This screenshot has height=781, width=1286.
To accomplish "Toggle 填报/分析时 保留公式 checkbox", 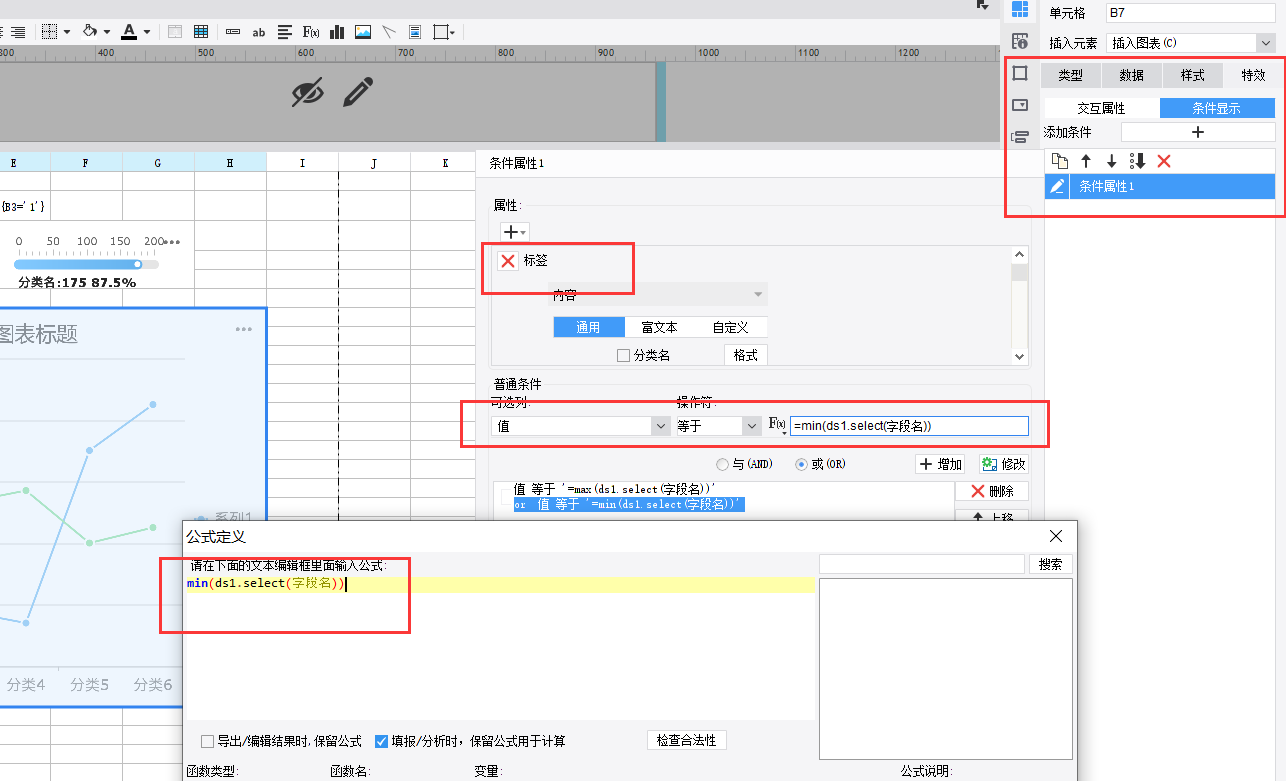I will tap(381, 741).
